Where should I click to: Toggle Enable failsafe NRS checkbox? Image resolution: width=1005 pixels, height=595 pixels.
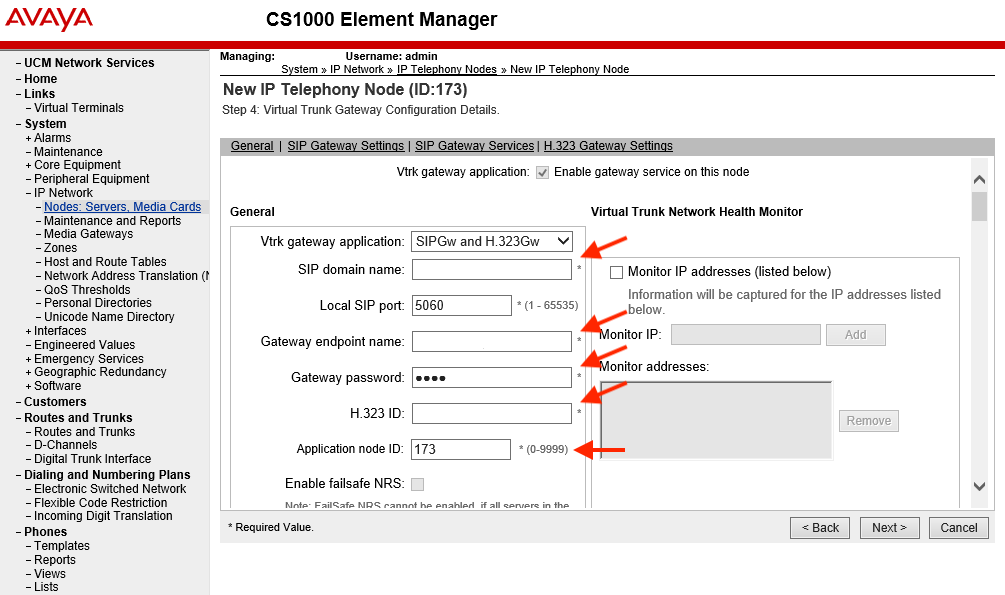coord(417,484)
